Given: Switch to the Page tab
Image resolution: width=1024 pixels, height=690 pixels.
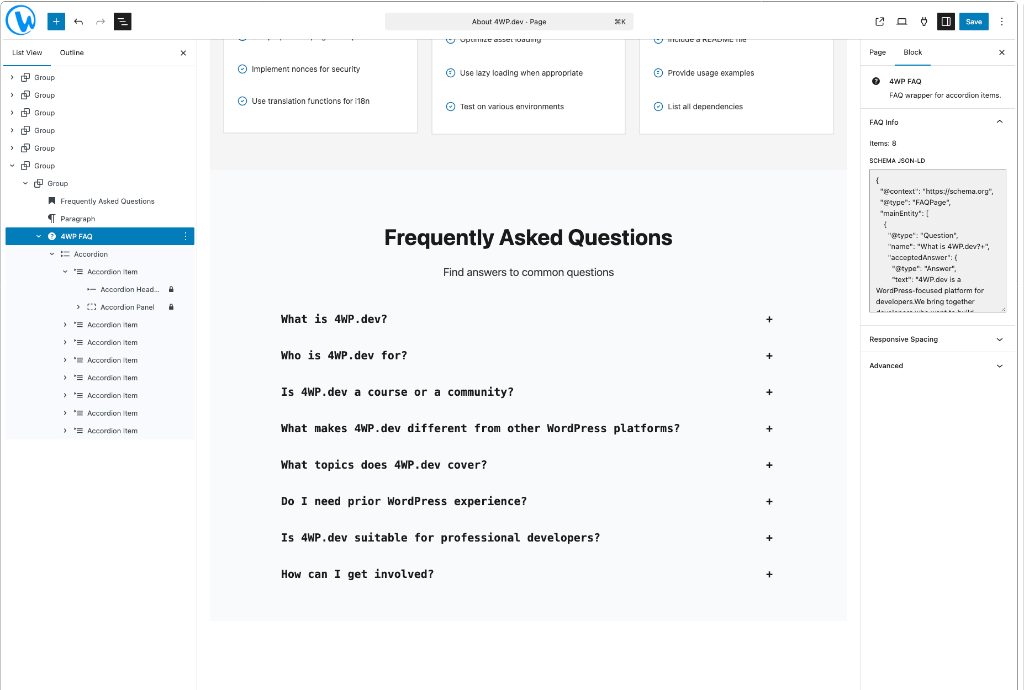Looking at the screenshot, I should click(877, 52).
